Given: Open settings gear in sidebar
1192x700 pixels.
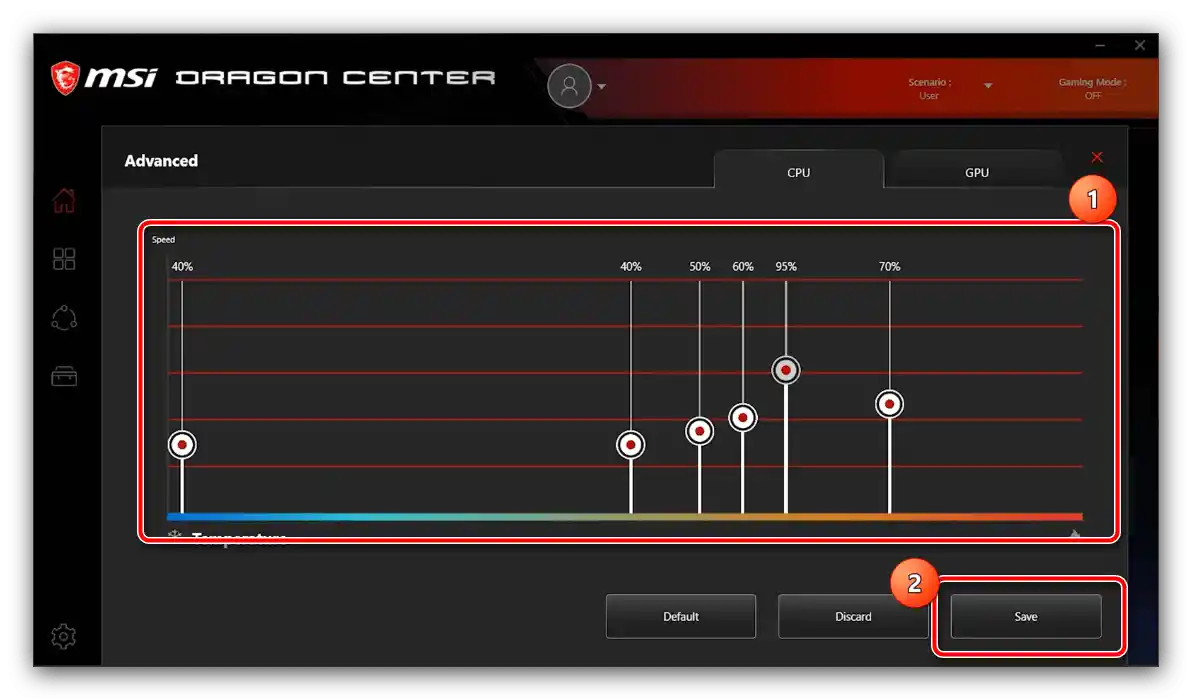Looking at the screenshot, I should click(x=64, y=636).
